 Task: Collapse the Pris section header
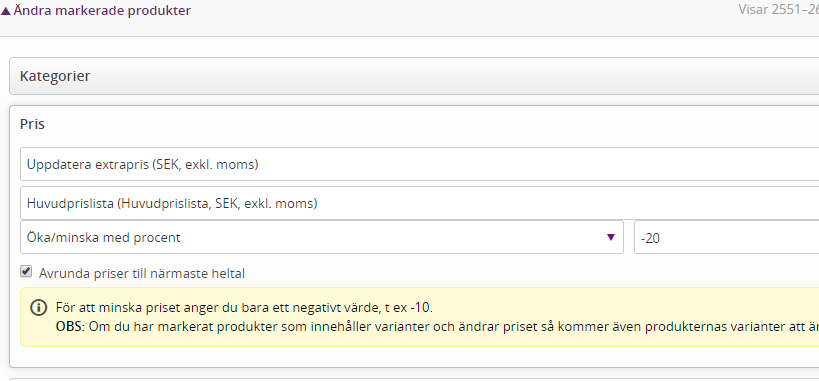coord(32,124)
